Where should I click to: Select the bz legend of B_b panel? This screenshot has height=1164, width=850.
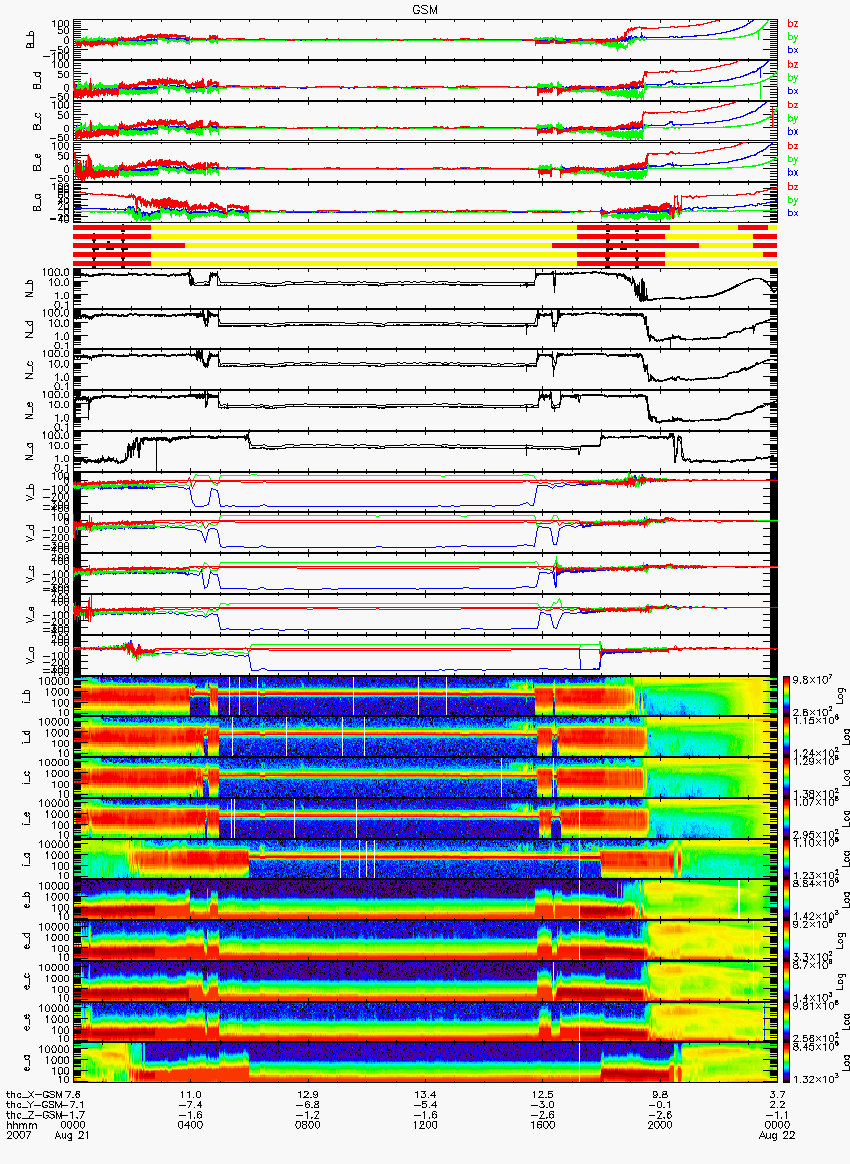[793, 24]
